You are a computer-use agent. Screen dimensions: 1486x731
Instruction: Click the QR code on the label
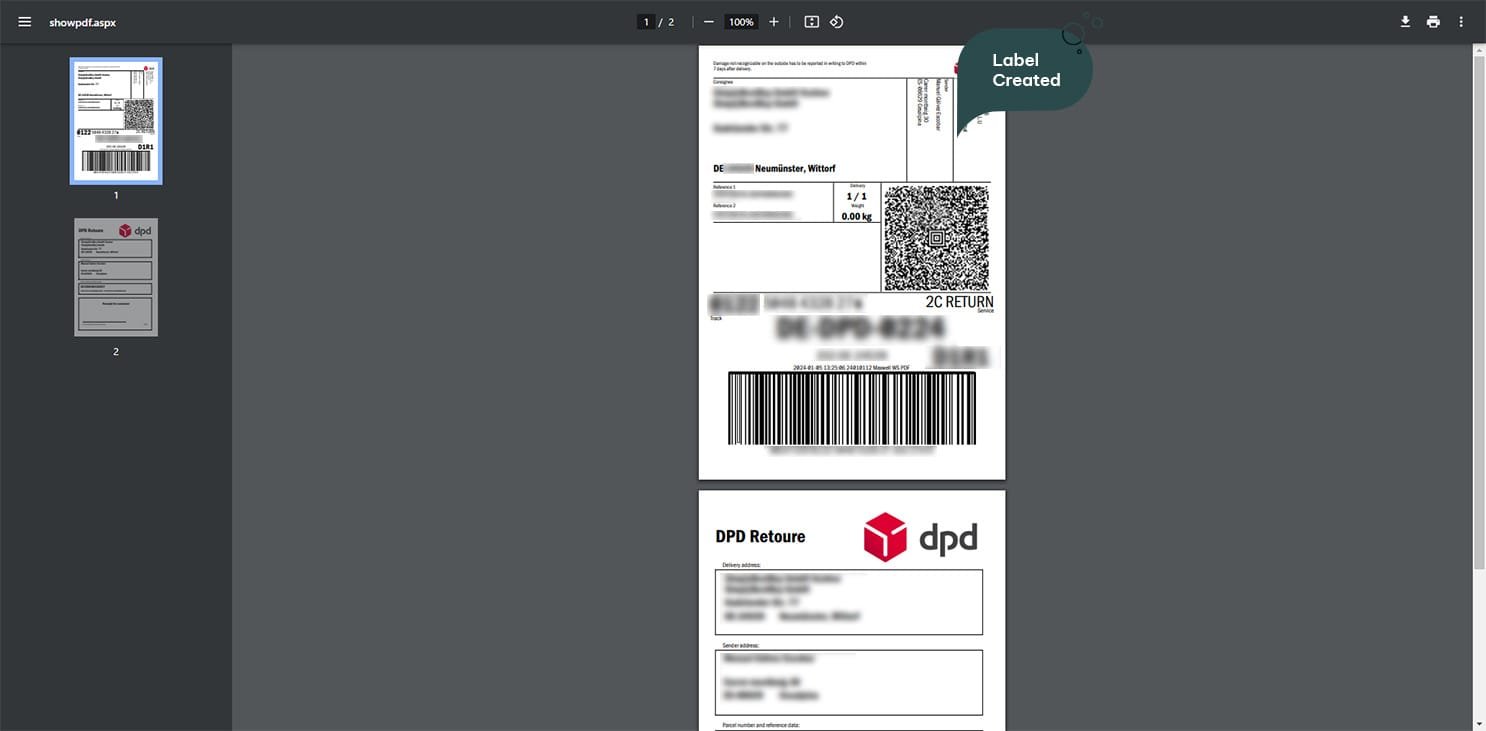pos(936,238)
